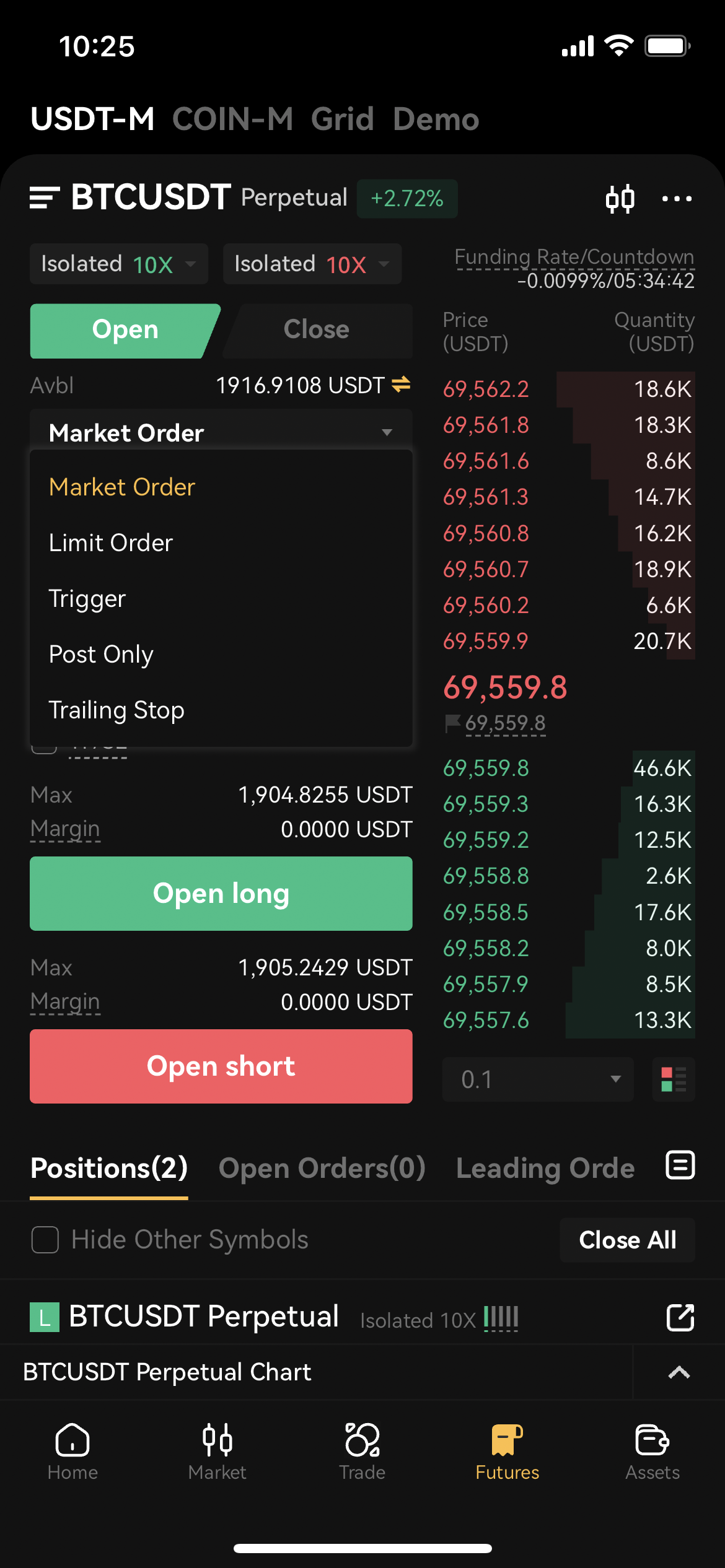
Task: Tap the Close All button
Action: [627, 1240]
